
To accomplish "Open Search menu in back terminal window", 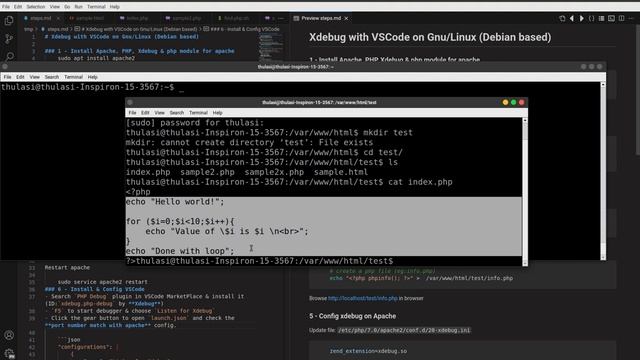I will pyautogui.click(x=52, y=77).
